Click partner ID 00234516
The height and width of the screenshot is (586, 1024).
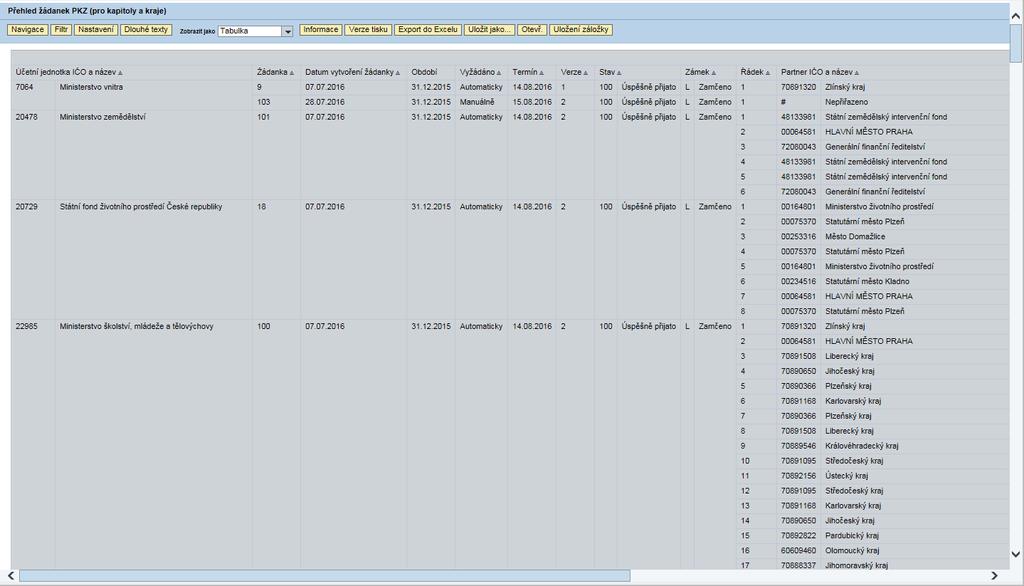798,282
